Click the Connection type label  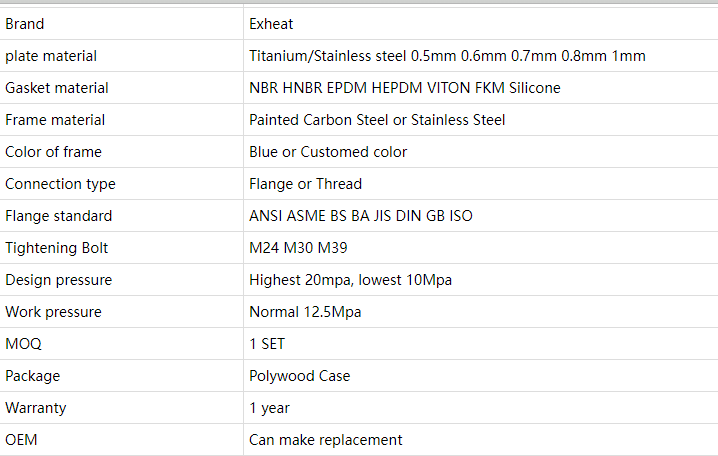(60, 184)
